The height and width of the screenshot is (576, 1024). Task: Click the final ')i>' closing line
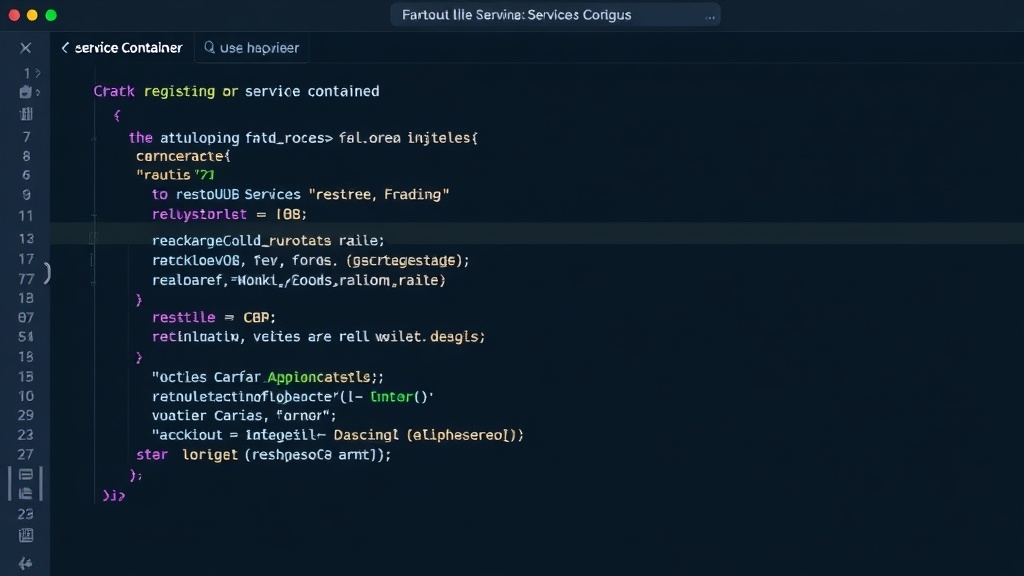114,496
